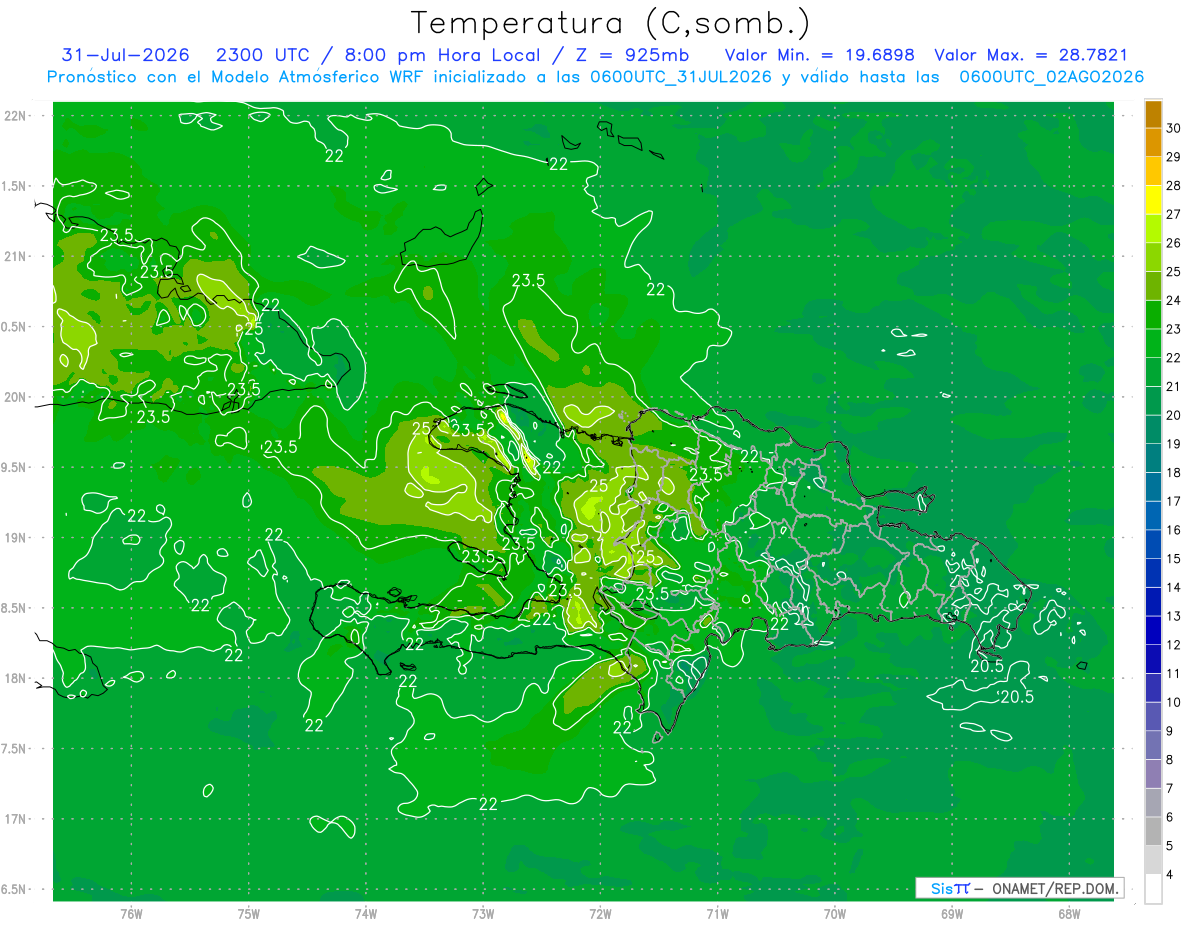Click the legend scale value '30'
Viewport: 1200px width, 927px height.
(1174, 128)
